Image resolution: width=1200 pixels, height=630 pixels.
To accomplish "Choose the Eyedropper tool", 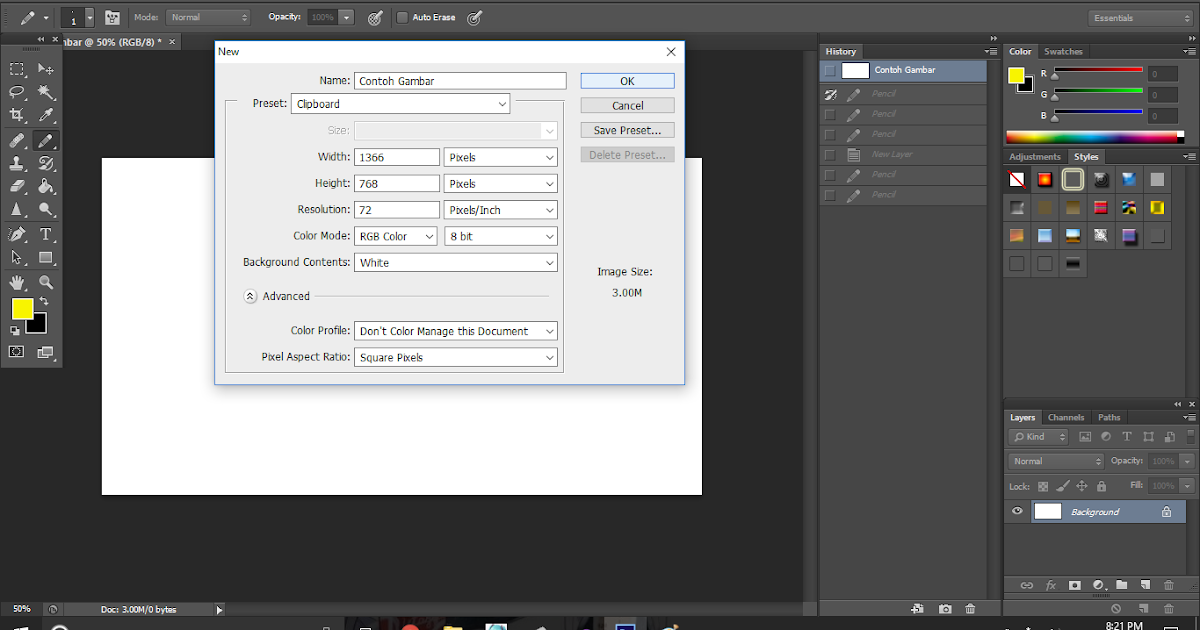I will pos(45,114).
